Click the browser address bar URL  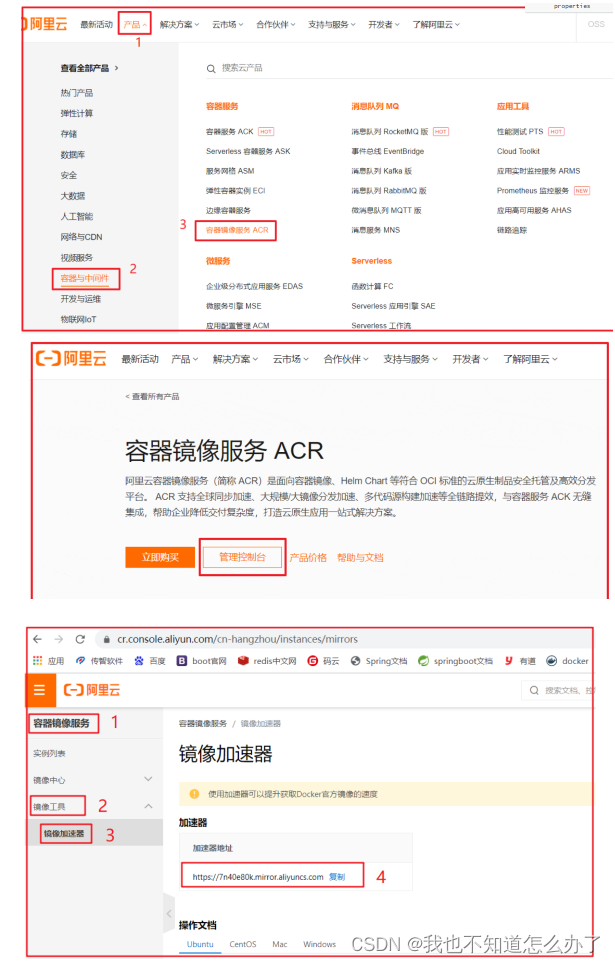237,639
